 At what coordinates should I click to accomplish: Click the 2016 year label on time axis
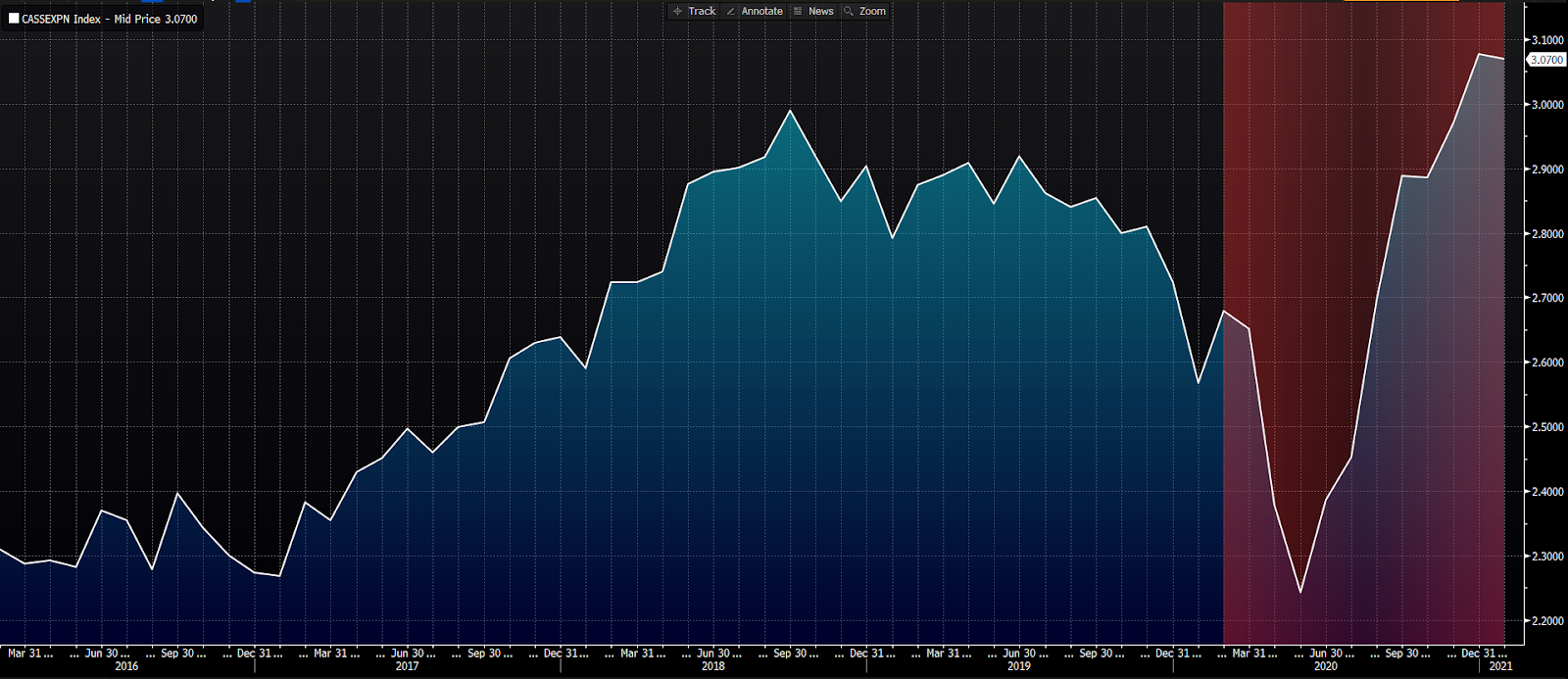126,666
